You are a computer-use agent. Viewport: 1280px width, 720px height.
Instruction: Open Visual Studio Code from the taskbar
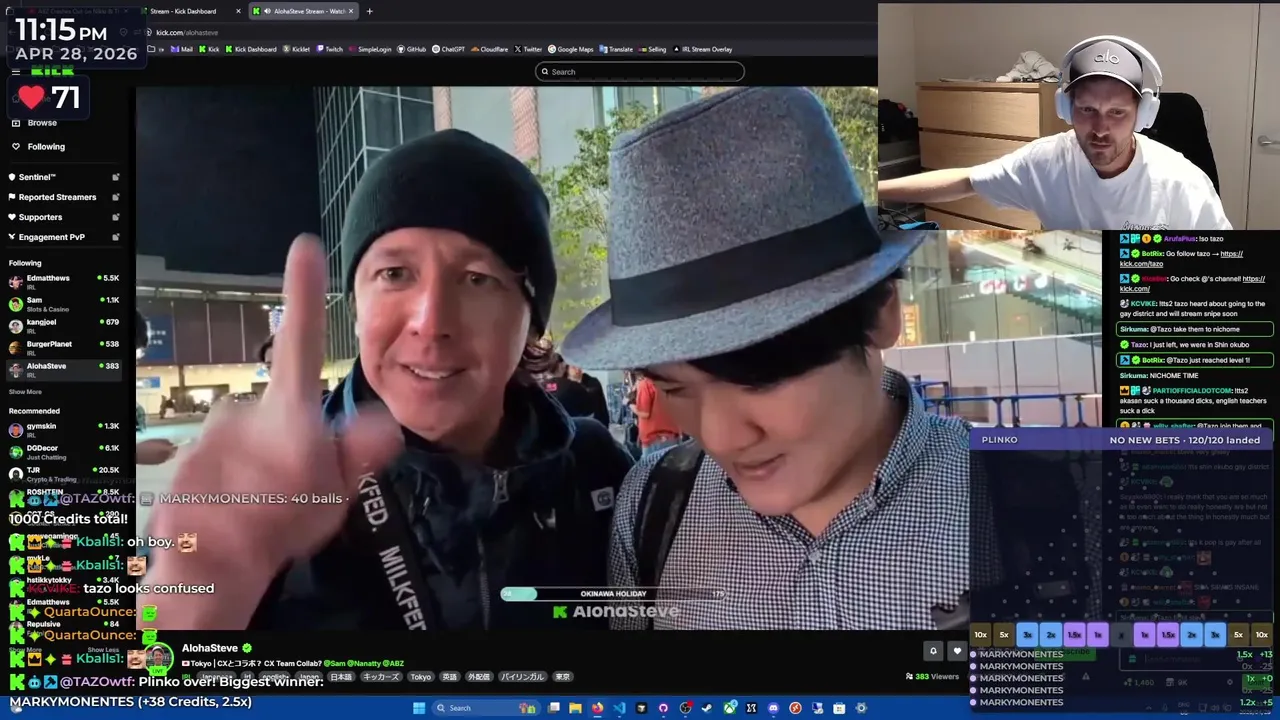point(619,708)
